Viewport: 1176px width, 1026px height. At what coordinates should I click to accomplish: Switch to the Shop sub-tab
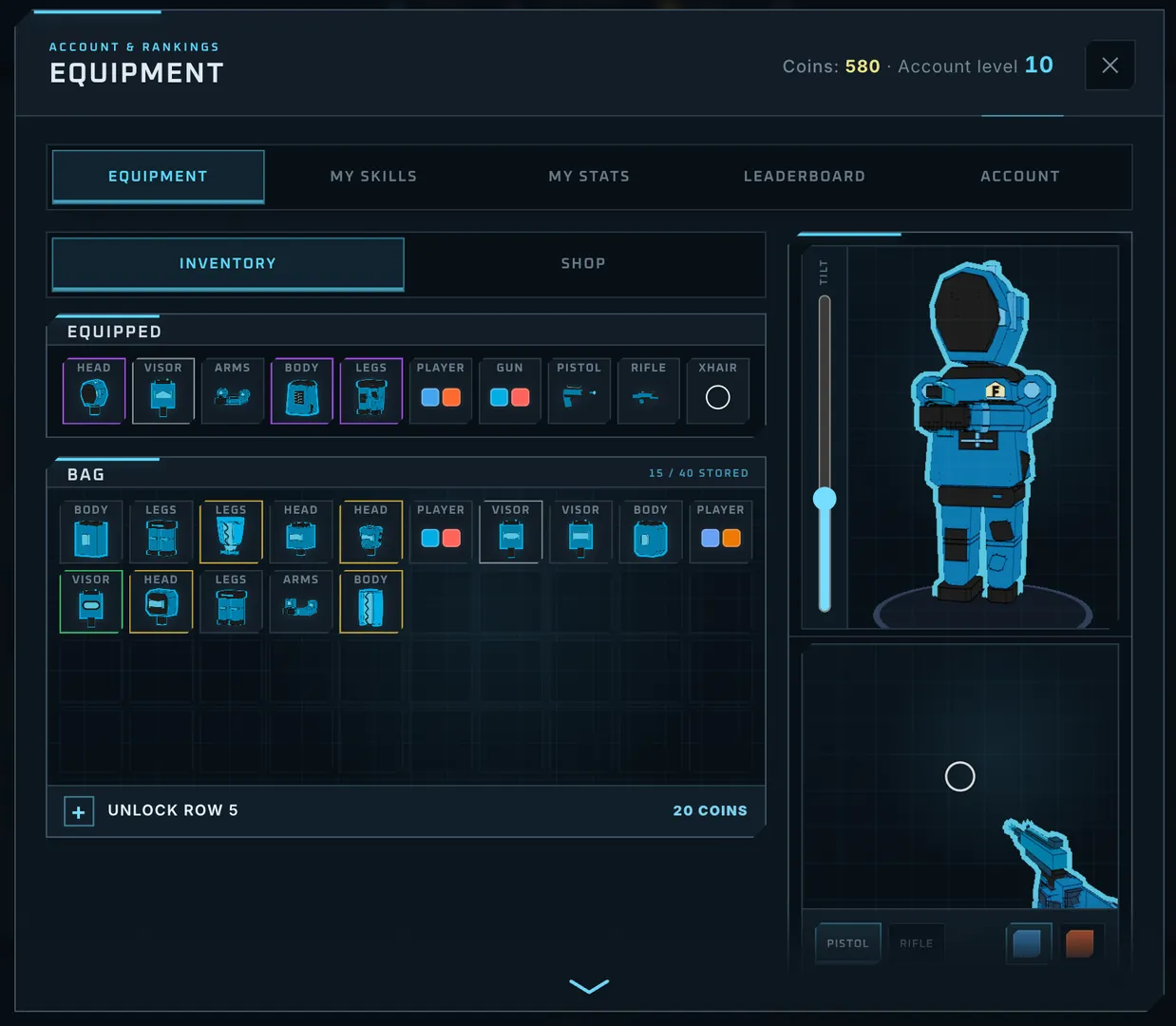click(x=583, y=264)
